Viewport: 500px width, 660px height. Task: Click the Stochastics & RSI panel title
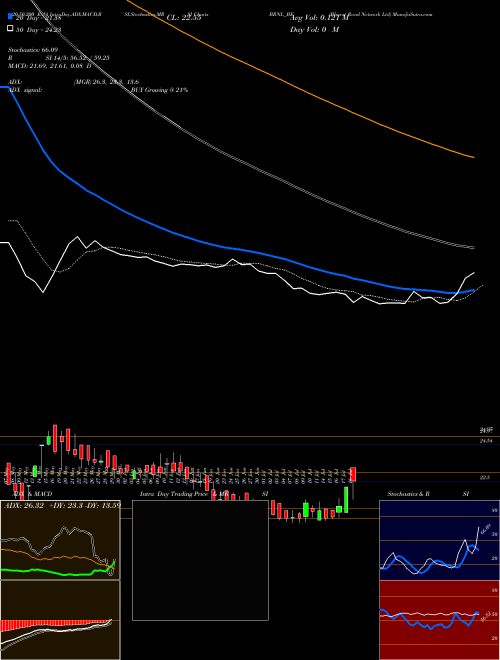tap(428, 494)
